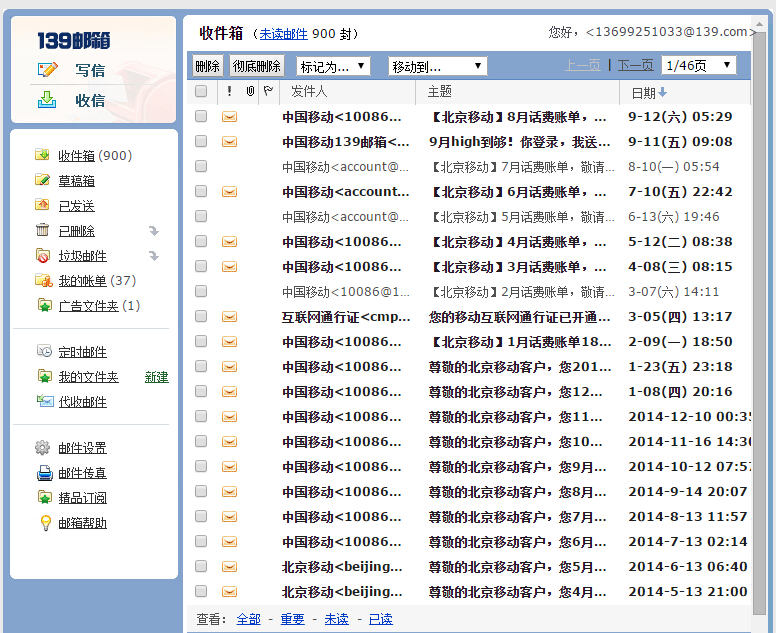Click the scrollbar up arrow at top

759,23
